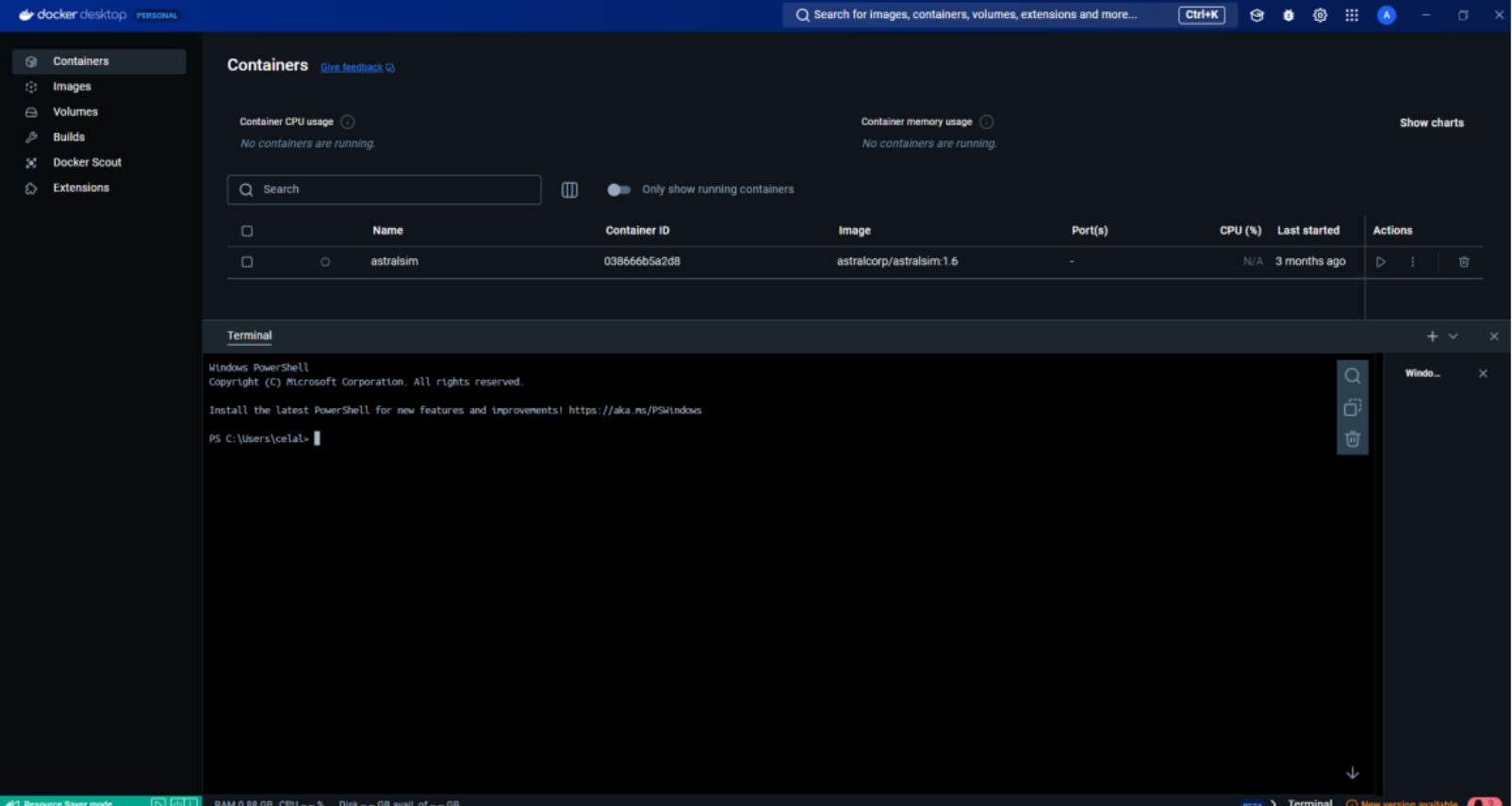Click the global search bar at top
Viewport: 1512px width, 806px height.
tap(1010, 15)
